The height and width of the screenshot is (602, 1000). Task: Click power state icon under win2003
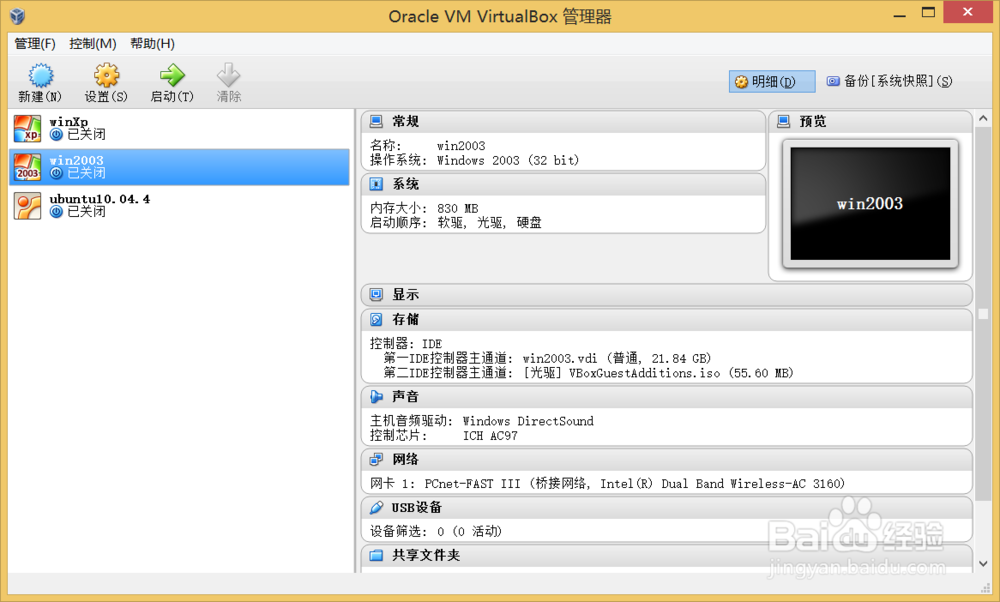(x=56, y=173)
